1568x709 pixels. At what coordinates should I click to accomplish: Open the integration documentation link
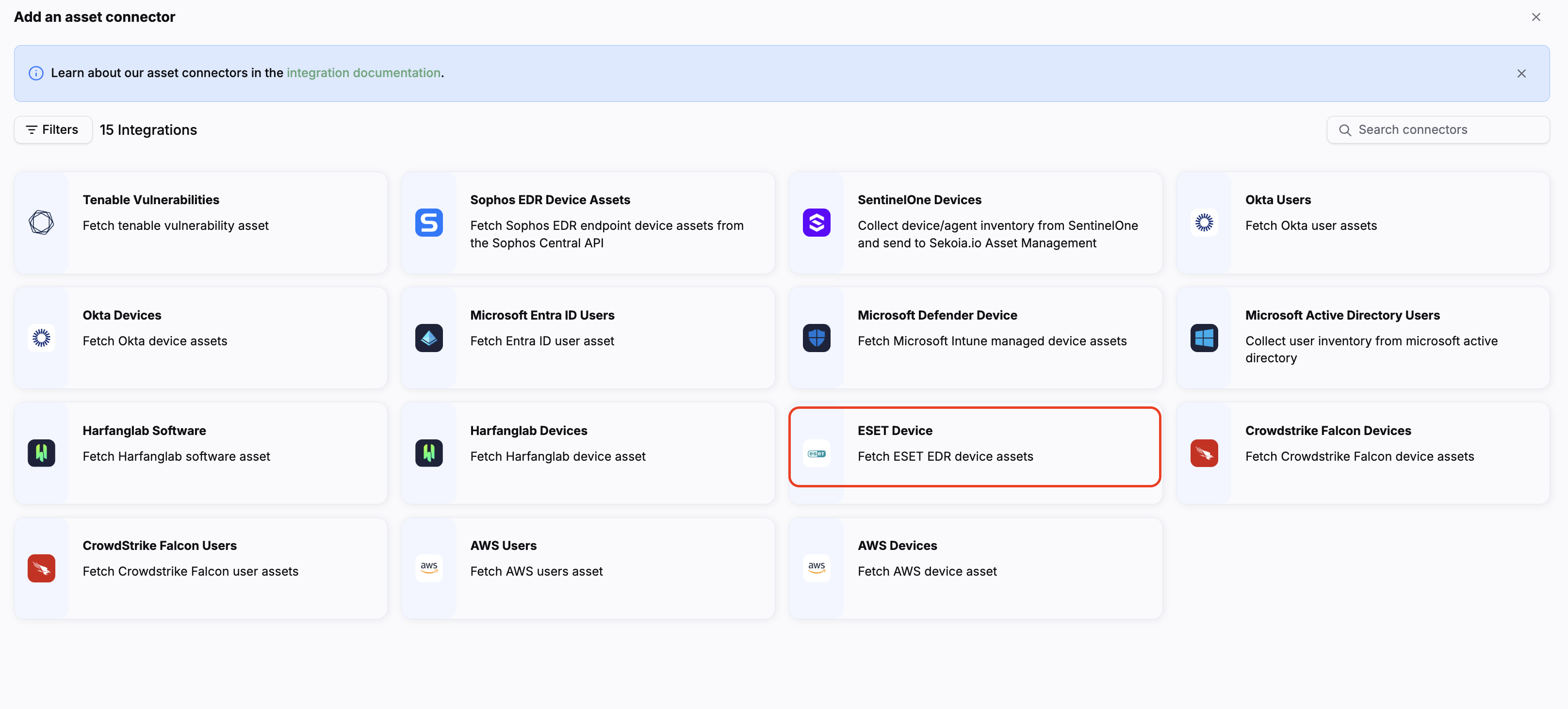(x=363, y=73)
